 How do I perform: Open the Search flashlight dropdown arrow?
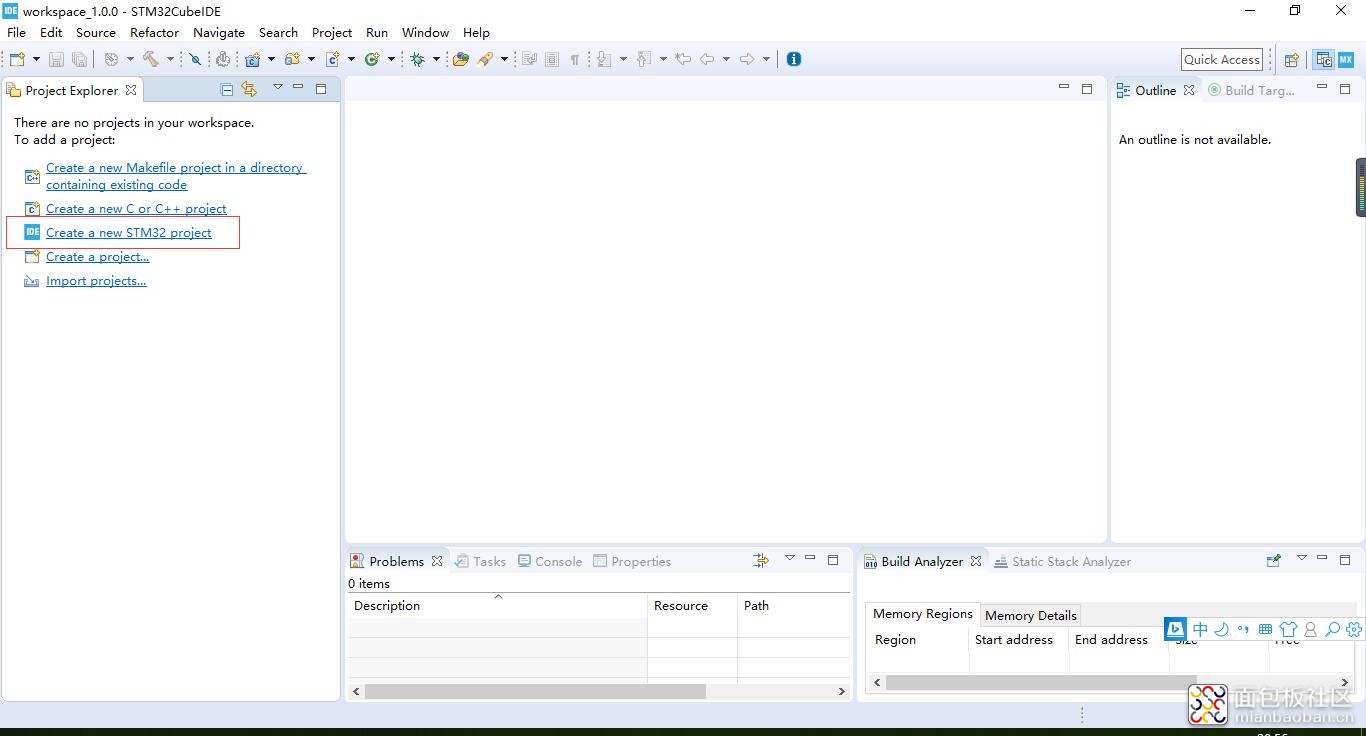point(504,60)
